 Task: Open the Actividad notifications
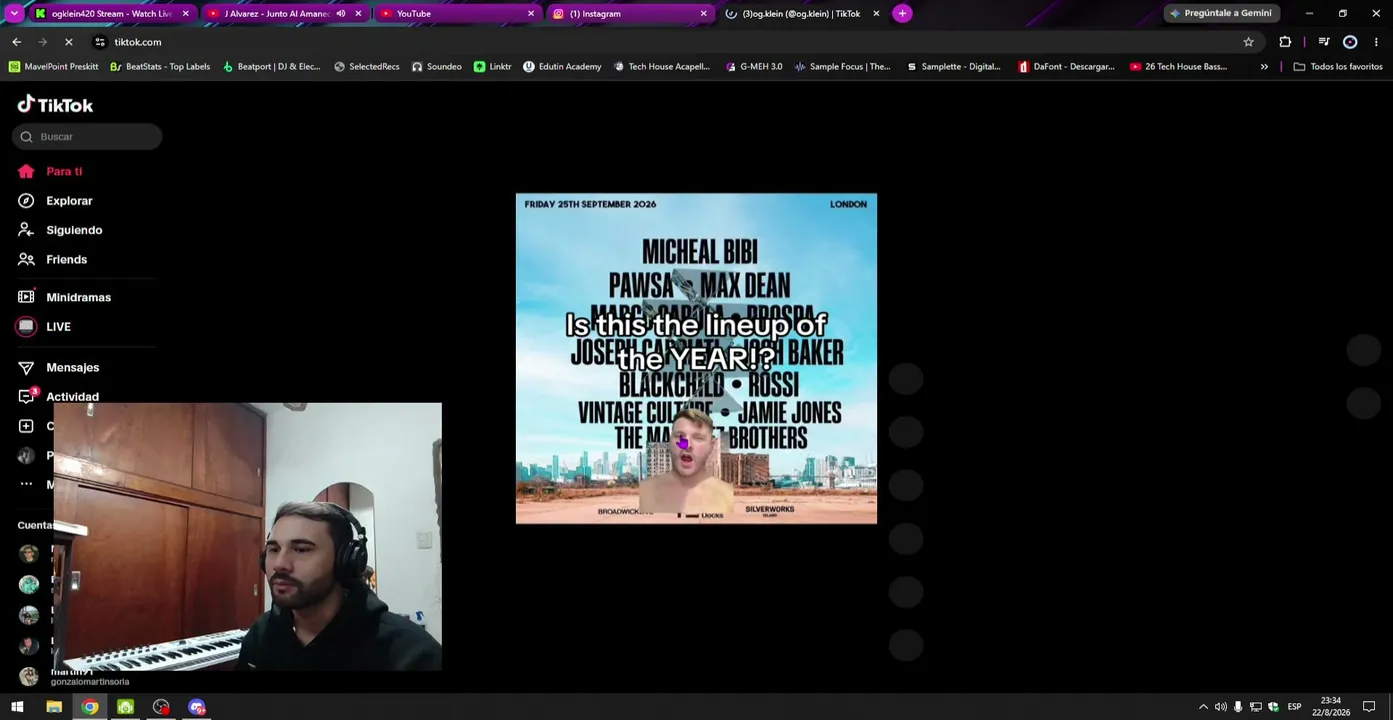pyautogui.click(x=72, y=397)
